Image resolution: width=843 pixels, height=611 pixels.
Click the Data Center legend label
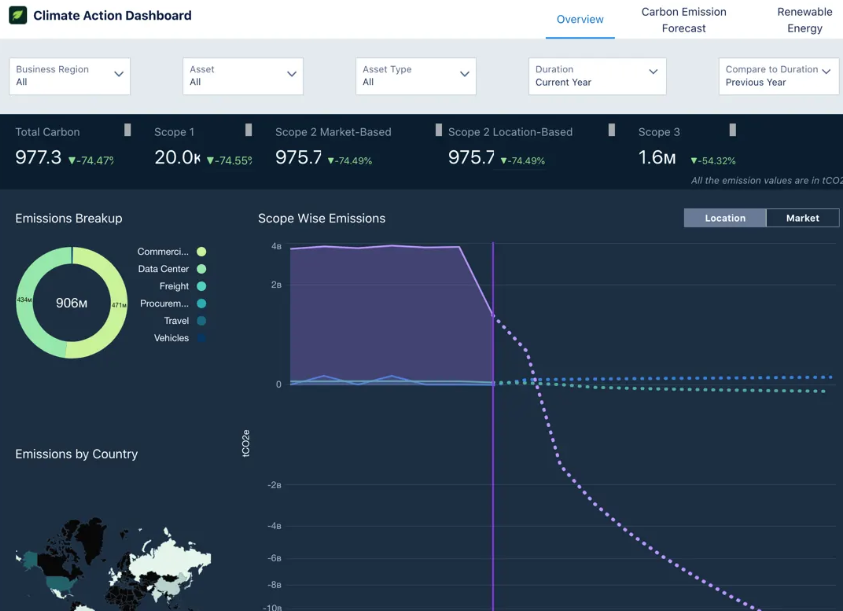[x=163, y=269]
